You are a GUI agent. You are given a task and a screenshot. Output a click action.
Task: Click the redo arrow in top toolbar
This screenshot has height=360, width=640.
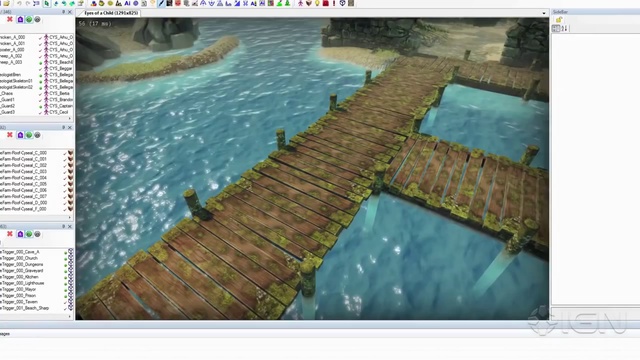(x=27, y=3)
